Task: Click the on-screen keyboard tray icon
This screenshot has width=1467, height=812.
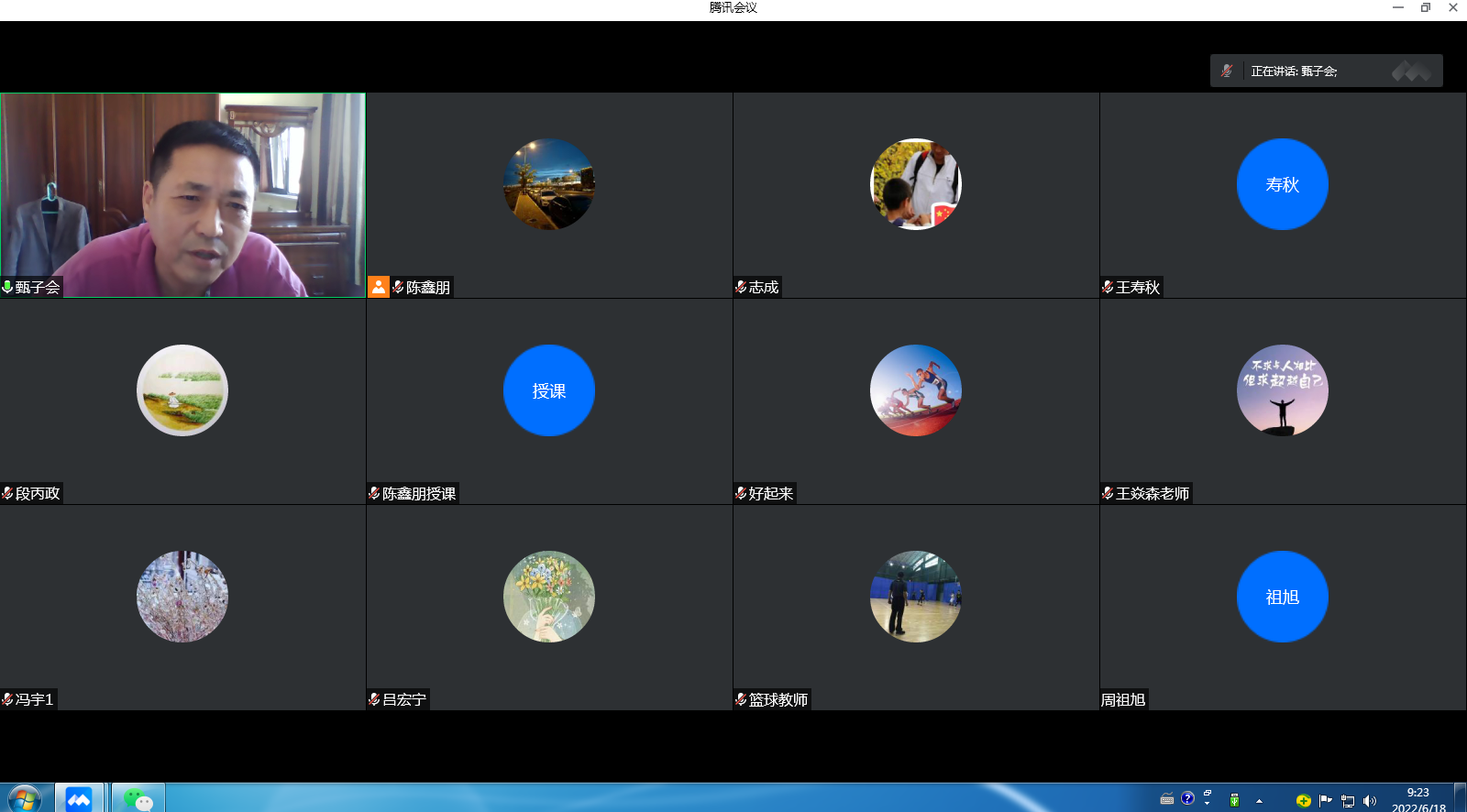Action: pyautogui.click(x=1166, y=799)
